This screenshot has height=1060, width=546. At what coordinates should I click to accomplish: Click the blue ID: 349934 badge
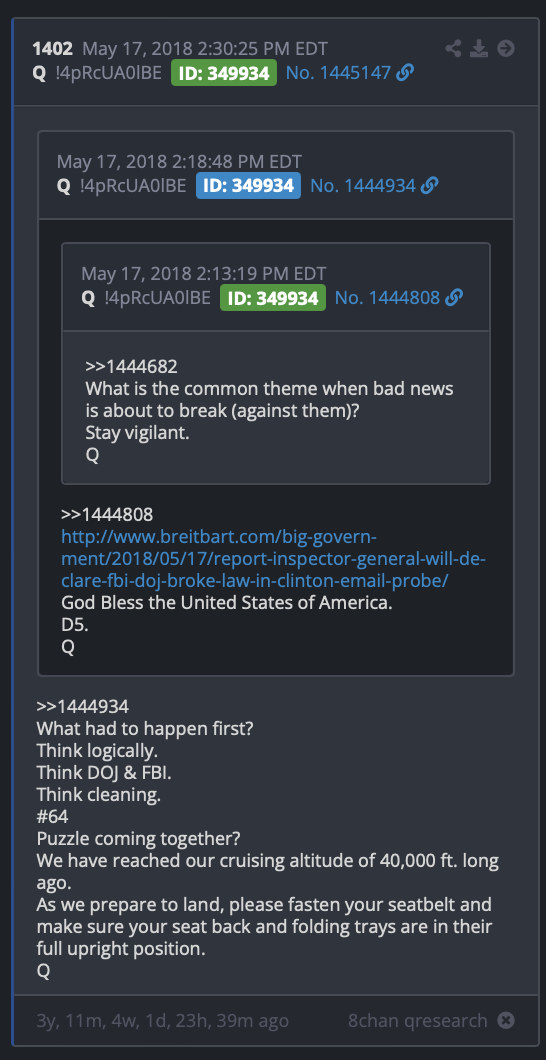tap(249, 185)
